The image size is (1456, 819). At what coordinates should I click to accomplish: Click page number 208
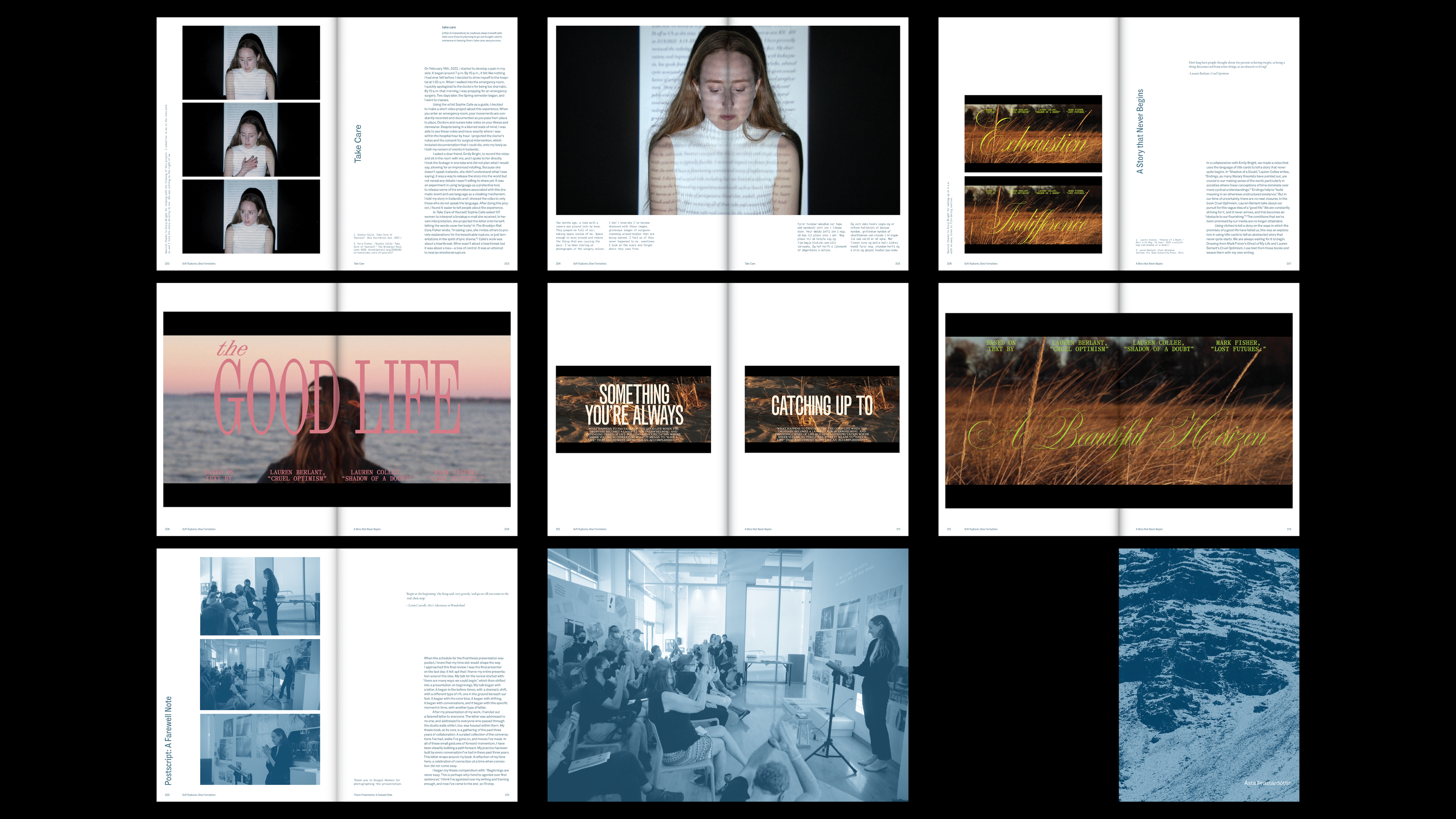coord(167,529)
